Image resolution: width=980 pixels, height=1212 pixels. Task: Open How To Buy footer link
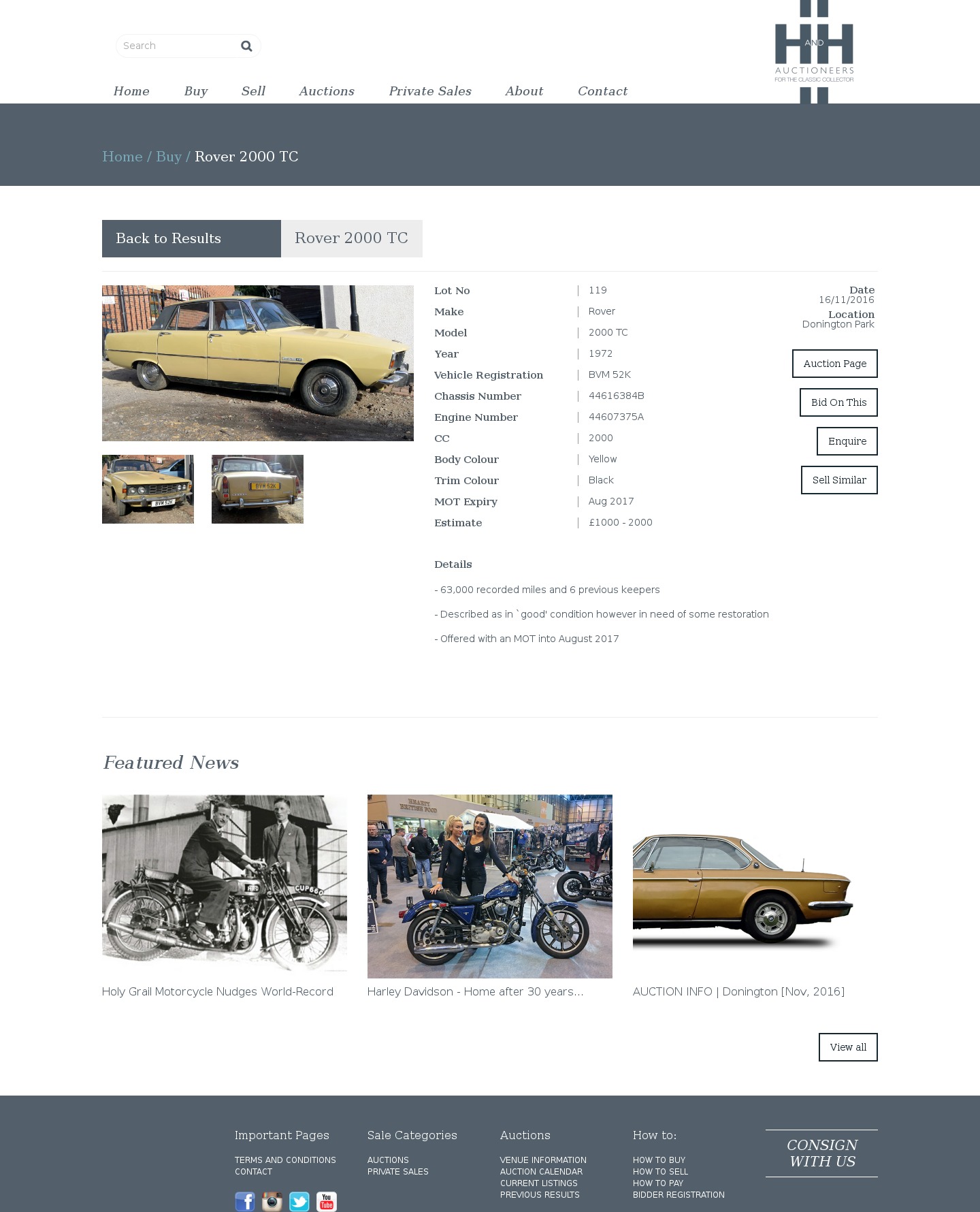659,1160
